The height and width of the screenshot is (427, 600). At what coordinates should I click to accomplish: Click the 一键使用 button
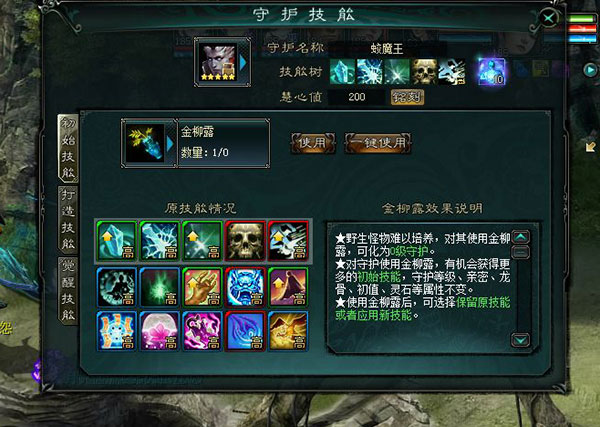(378, 143)
